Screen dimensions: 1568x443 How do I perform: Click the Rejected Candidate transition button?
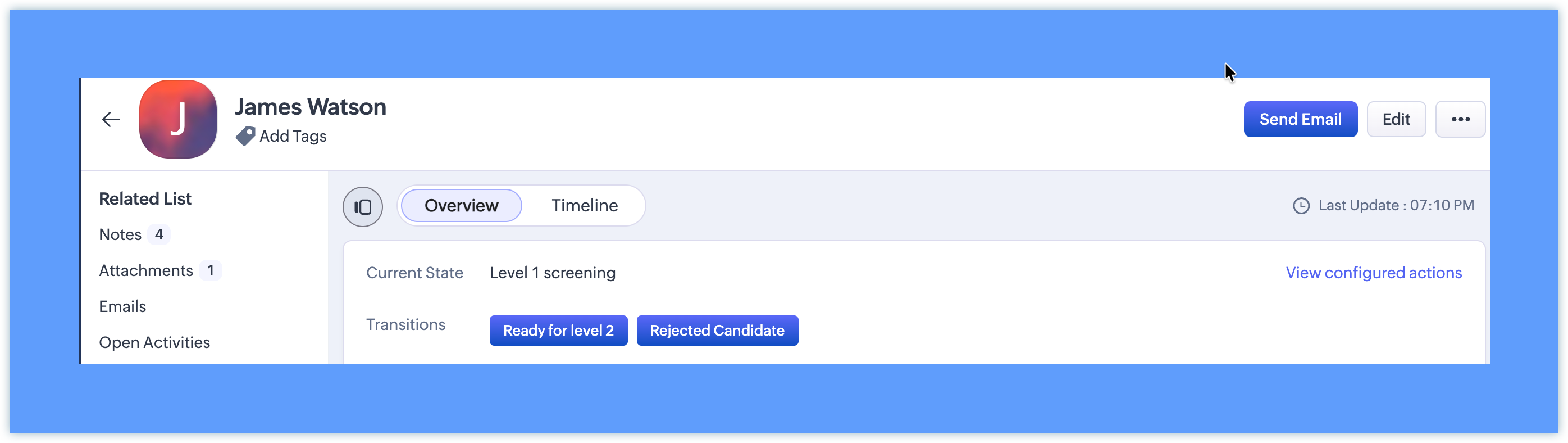717,331
